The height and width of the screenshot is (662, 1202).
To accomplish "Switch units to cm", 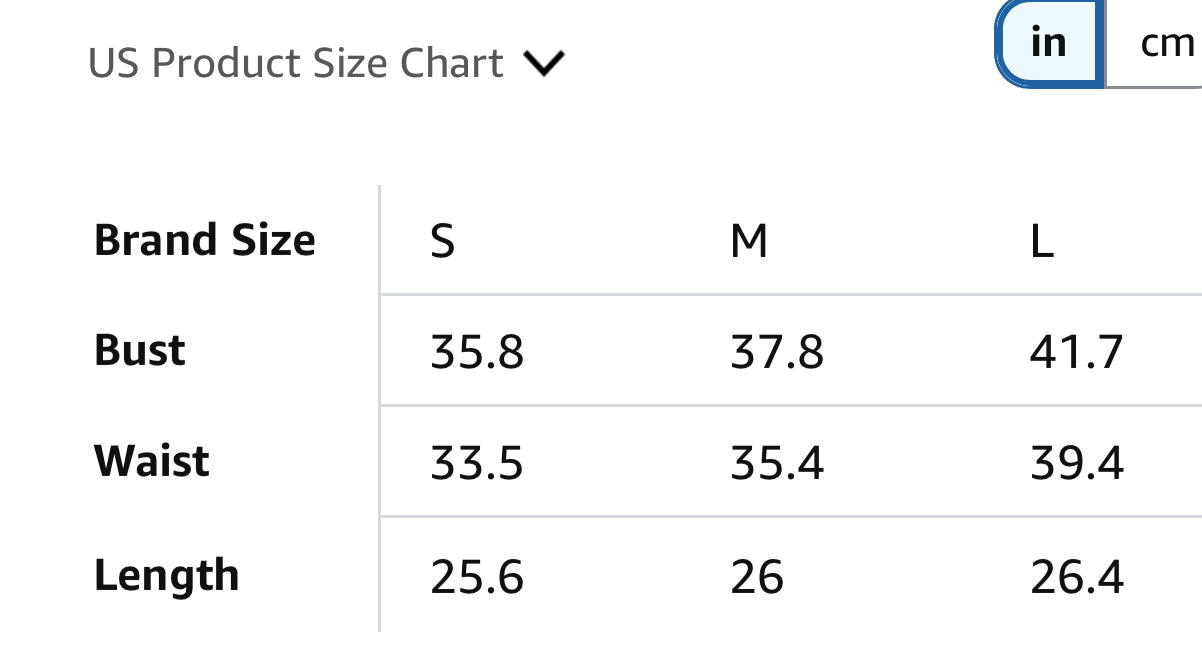I will coord(1166,42).
